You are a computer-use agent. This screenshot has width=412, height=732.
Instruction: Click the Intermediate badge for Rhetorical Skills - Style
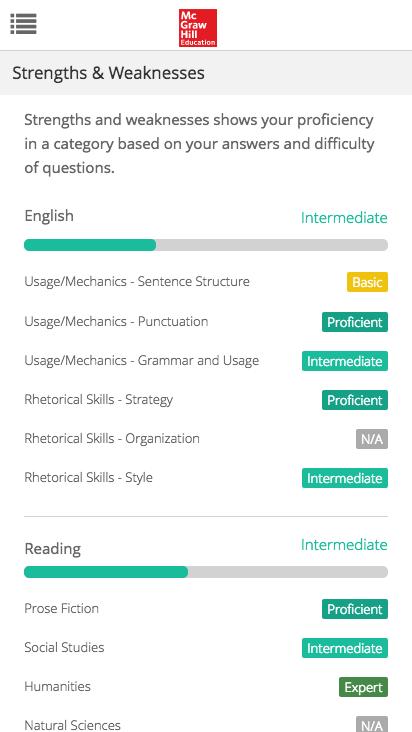[345, 478]
